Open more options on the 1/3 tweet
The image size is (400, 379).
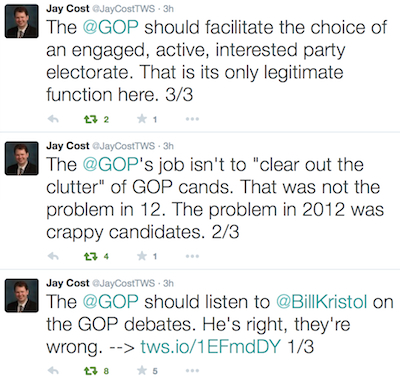(192, 371)
